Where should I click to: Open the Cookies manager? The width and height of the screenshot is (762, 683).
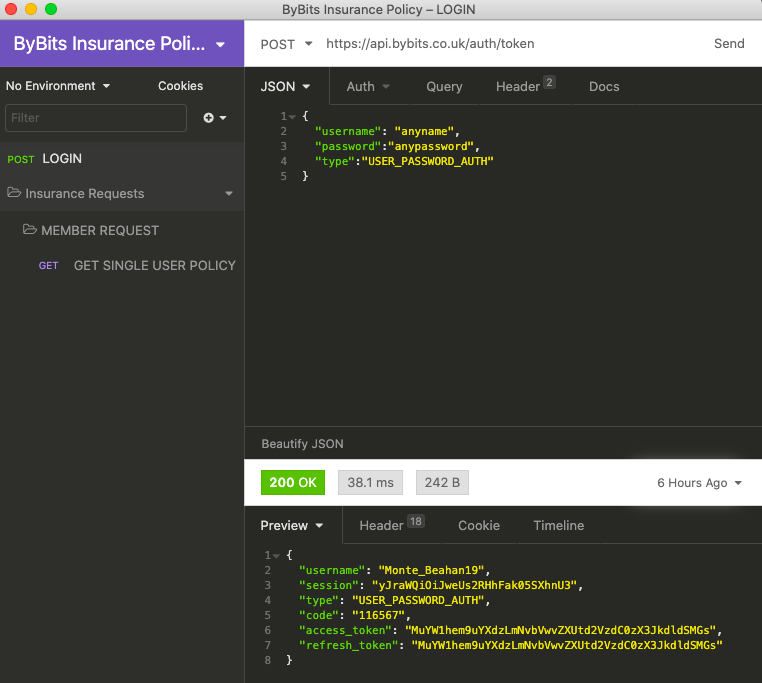(180, 86)
